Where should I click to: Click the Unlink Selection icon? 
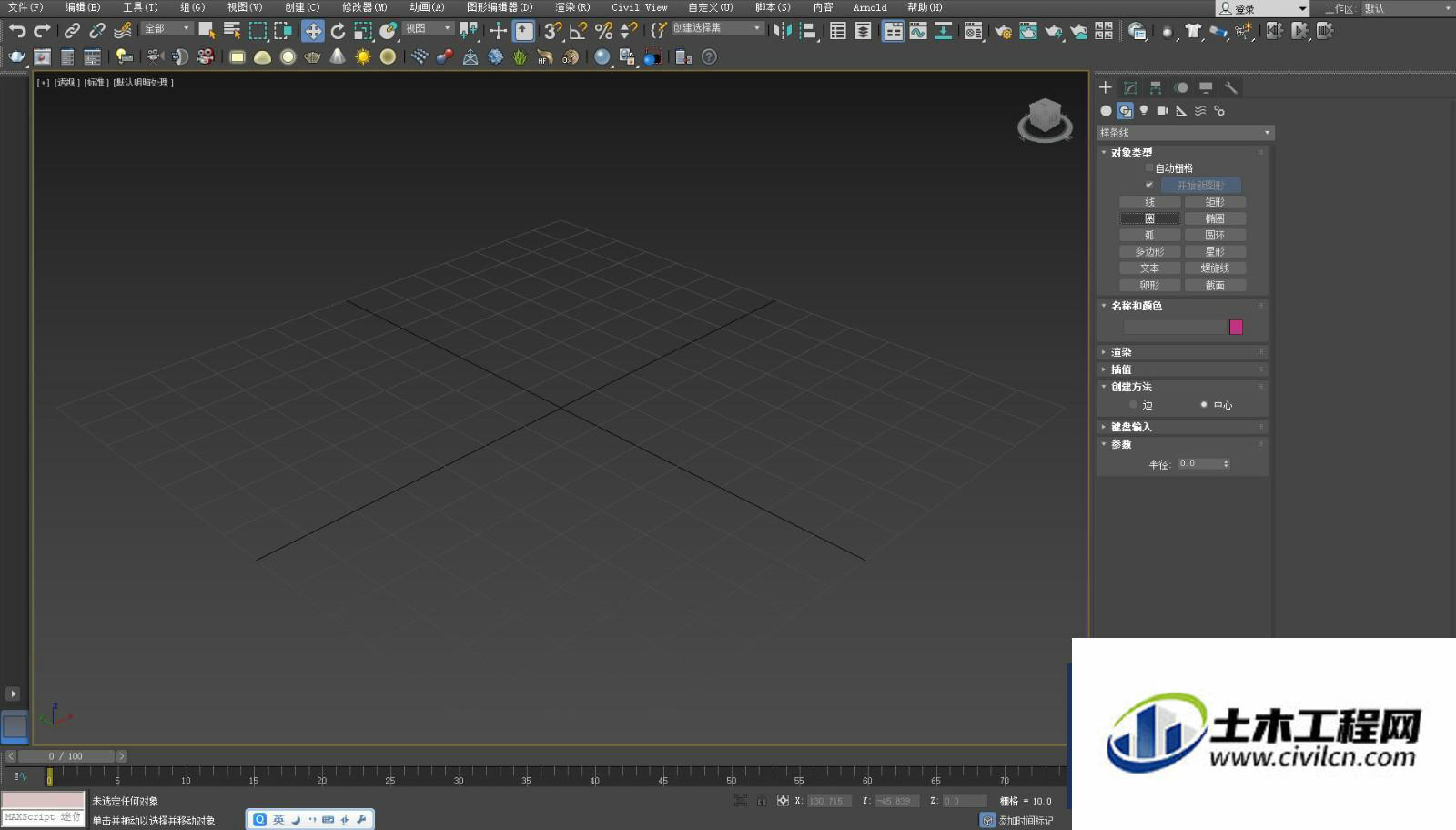tap(97, 31)
